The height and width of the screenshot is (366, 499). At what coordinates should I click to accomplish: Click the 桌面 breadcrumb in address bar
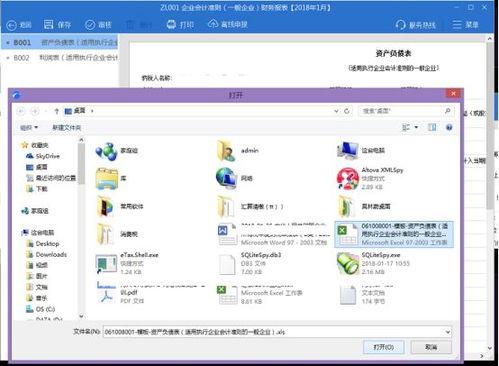coord(79,111)
